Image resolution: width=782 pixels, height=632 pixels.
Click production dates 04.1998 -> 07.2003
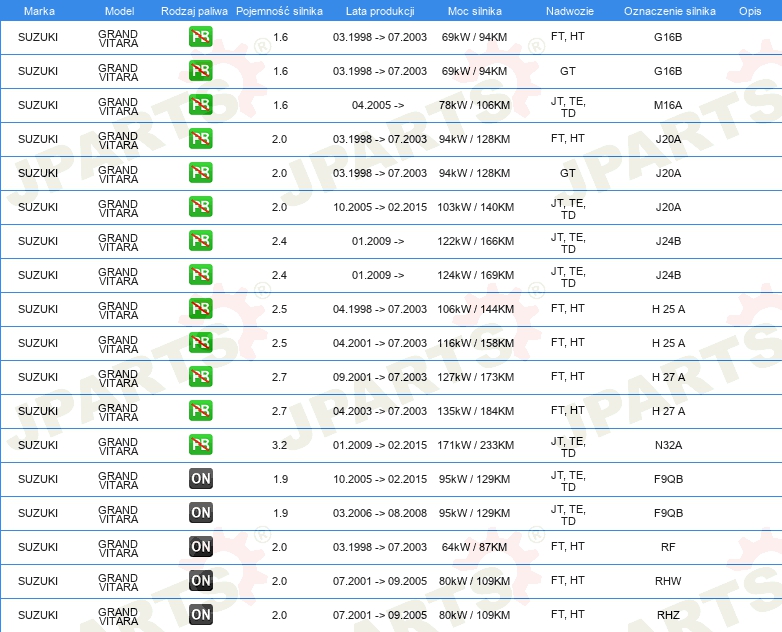coord(380,309)
